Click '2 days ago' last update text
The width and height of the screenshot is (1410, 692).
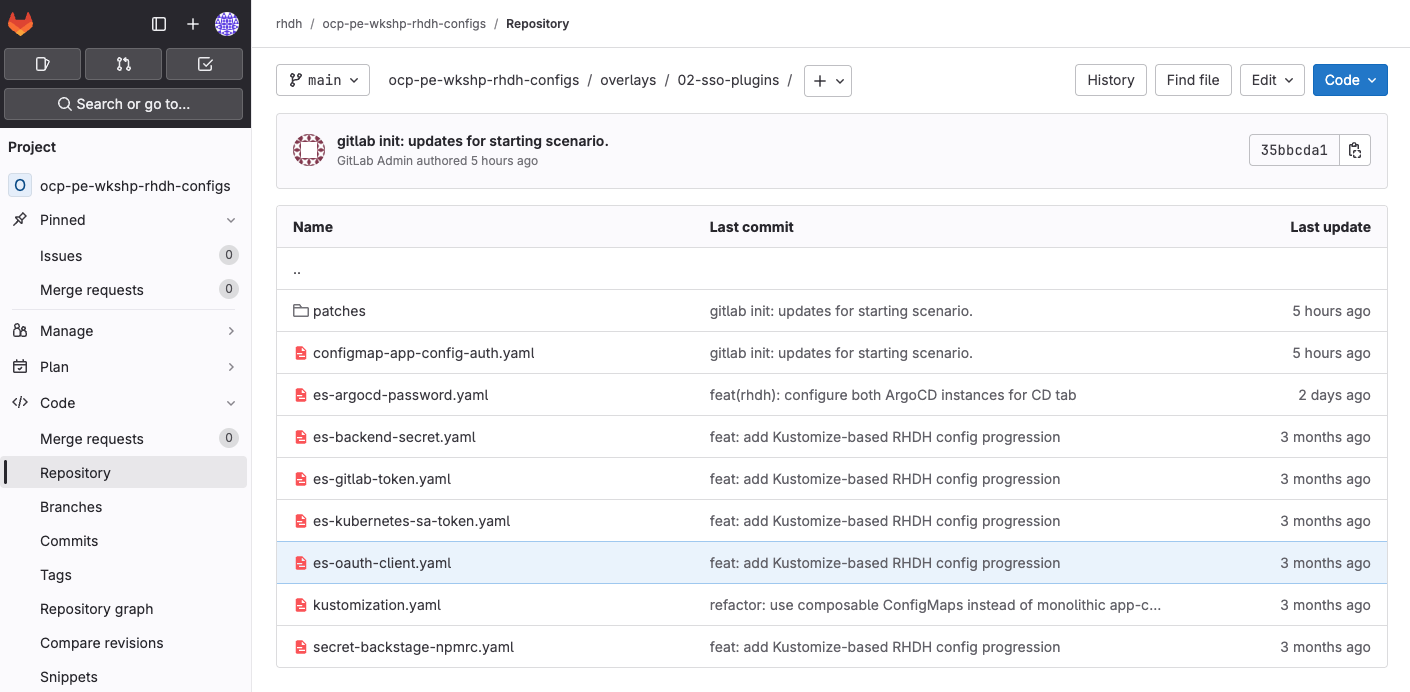1334,395
